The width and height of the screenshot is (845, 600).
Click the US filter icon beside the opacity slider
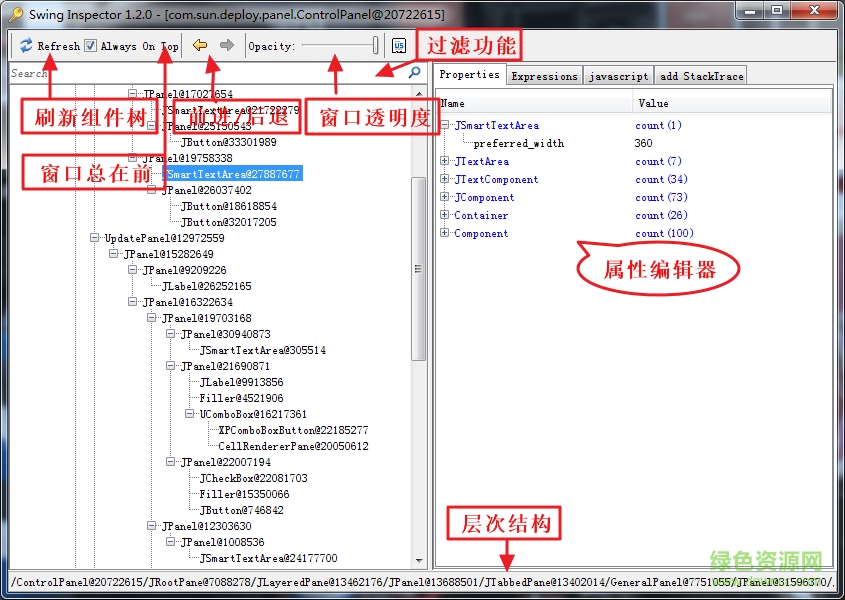pos(399,45)
